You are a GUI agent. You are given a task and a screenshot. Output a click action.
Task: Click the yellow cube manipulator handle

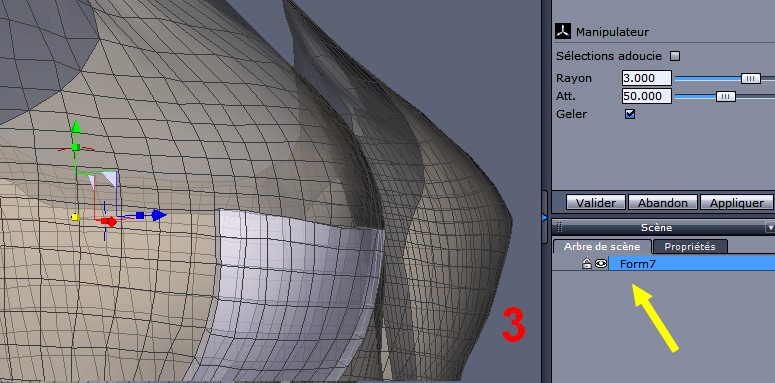point(76,217)
